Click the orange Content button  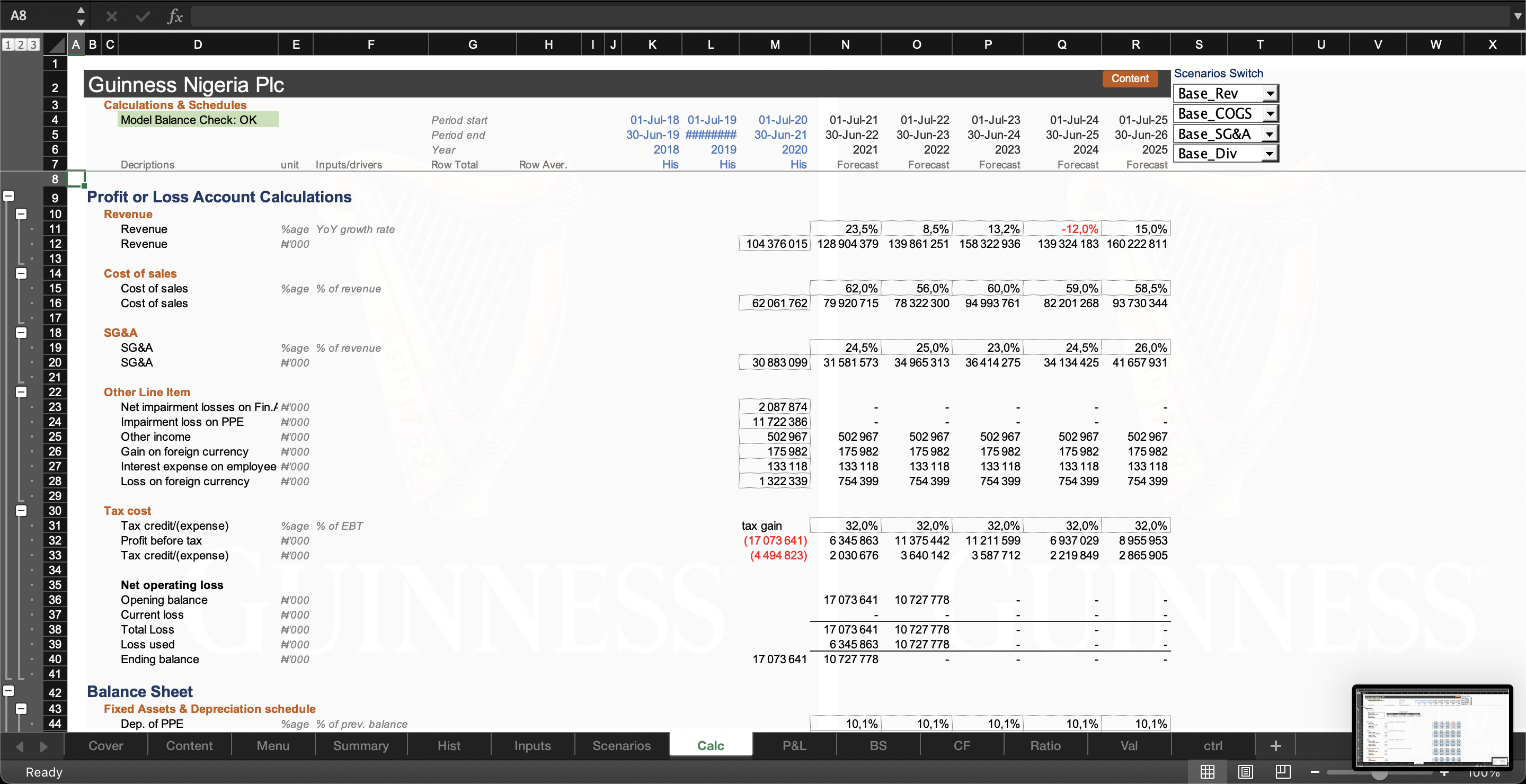[x=1130, y=78]
